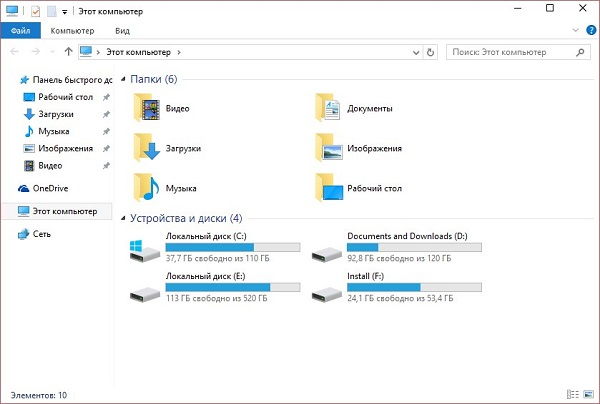Click the Up navigation arrow
Screen dimensions: 600x404
[68, 51]
